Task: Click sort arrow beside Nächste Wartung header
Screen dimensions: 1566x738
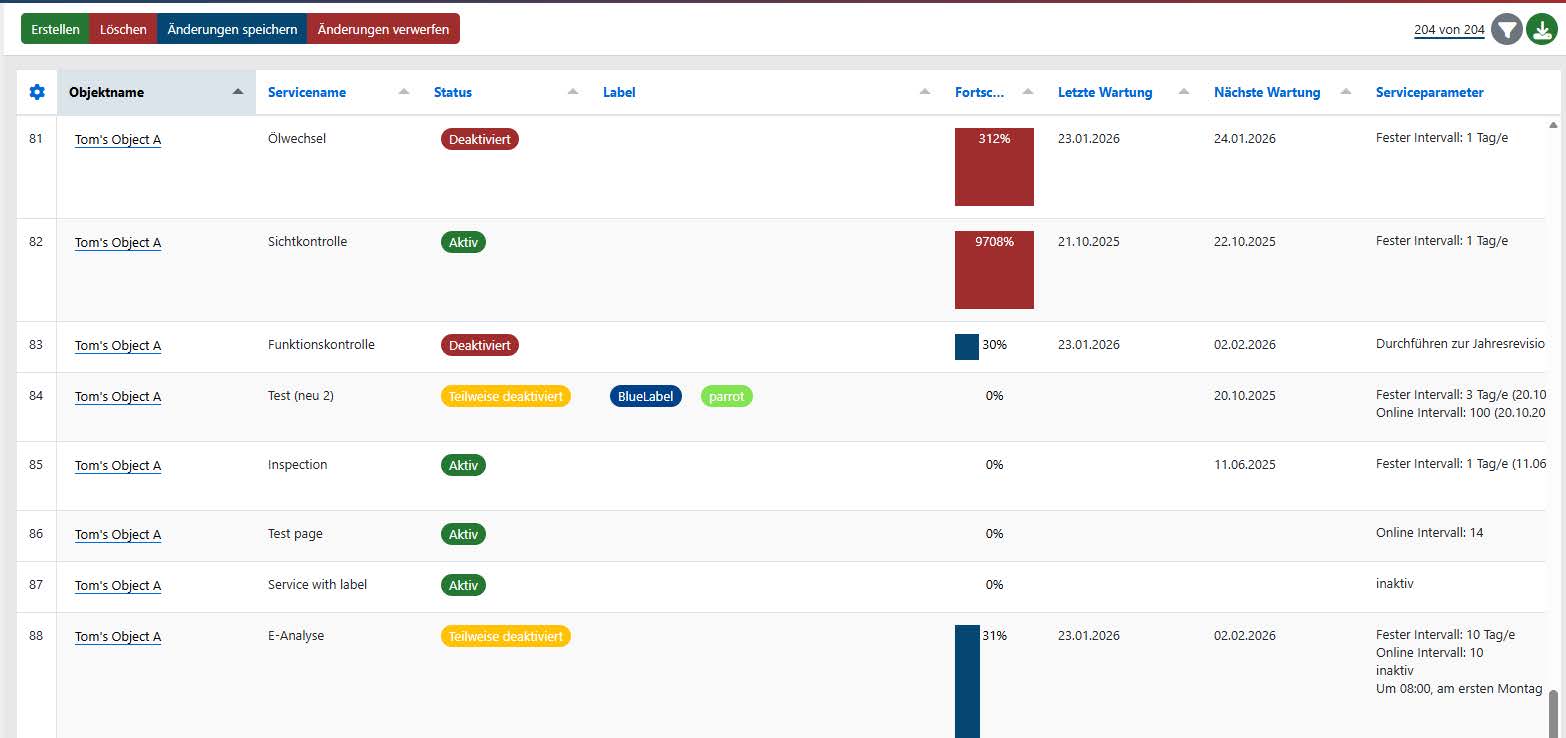Action: [x=1346, y=92]
